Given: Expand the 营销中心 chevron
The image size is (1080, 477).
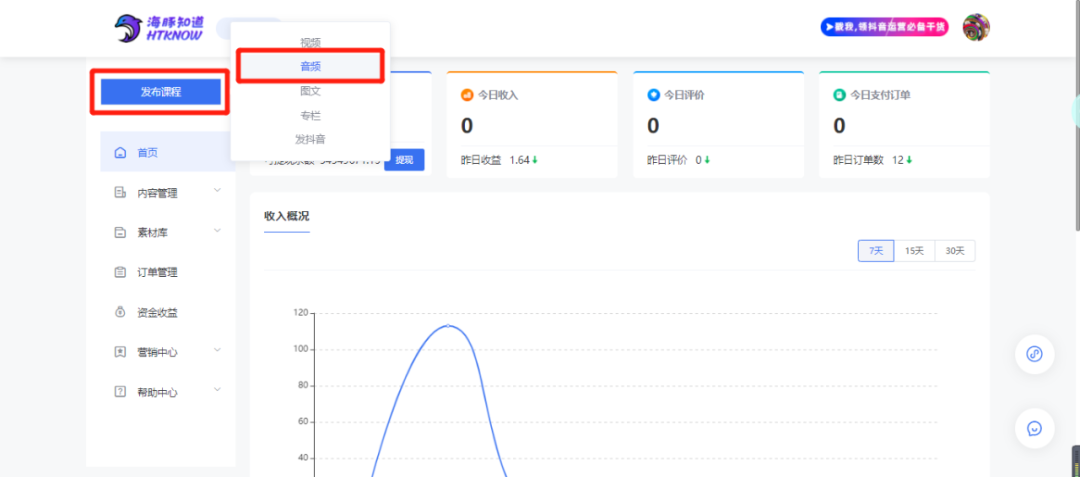Looking at the screenshot, I should pyautogui.click(x=218, y=350).
